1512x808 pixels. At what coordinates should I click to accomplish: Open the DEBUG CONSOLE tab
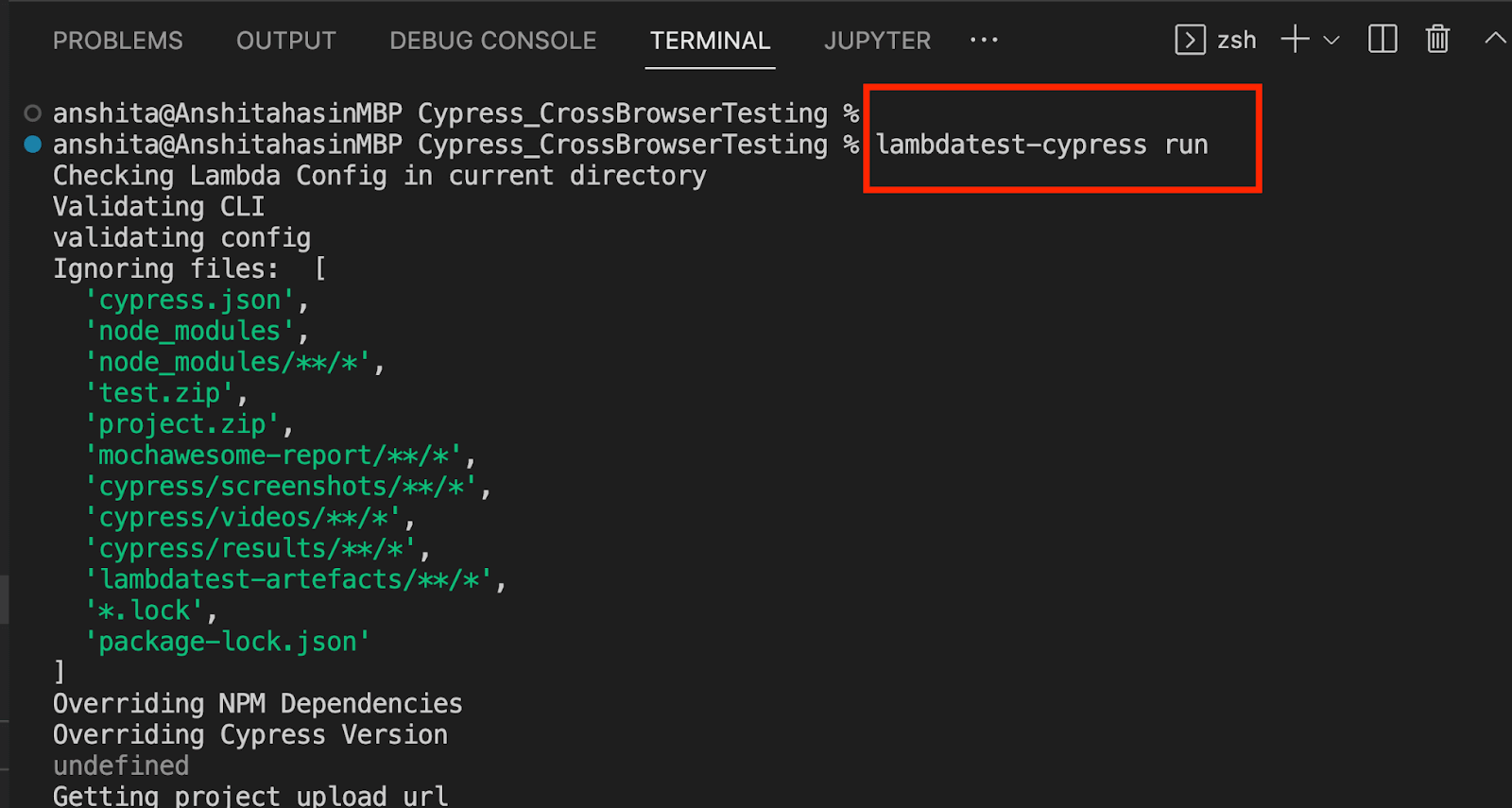[x=492, y=41]
